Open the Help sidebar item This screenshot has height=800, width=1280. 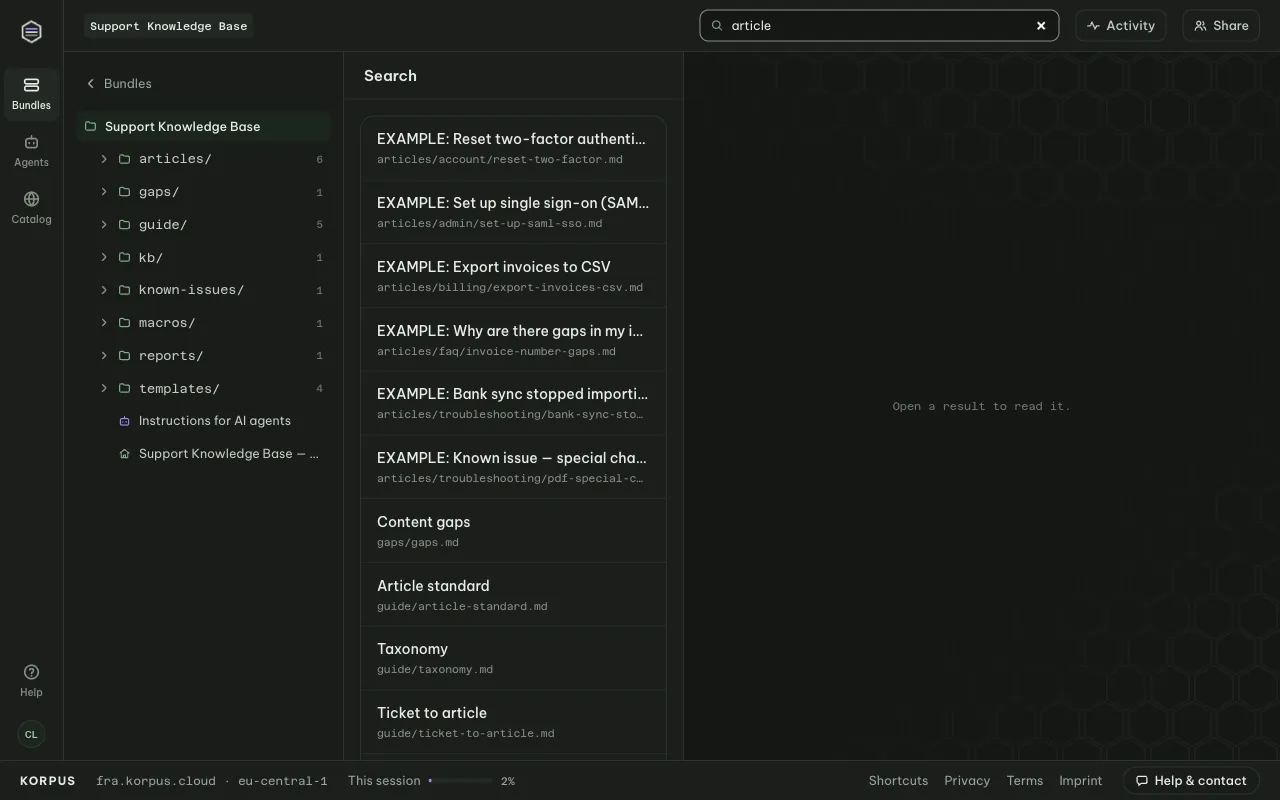pos(31,681)
